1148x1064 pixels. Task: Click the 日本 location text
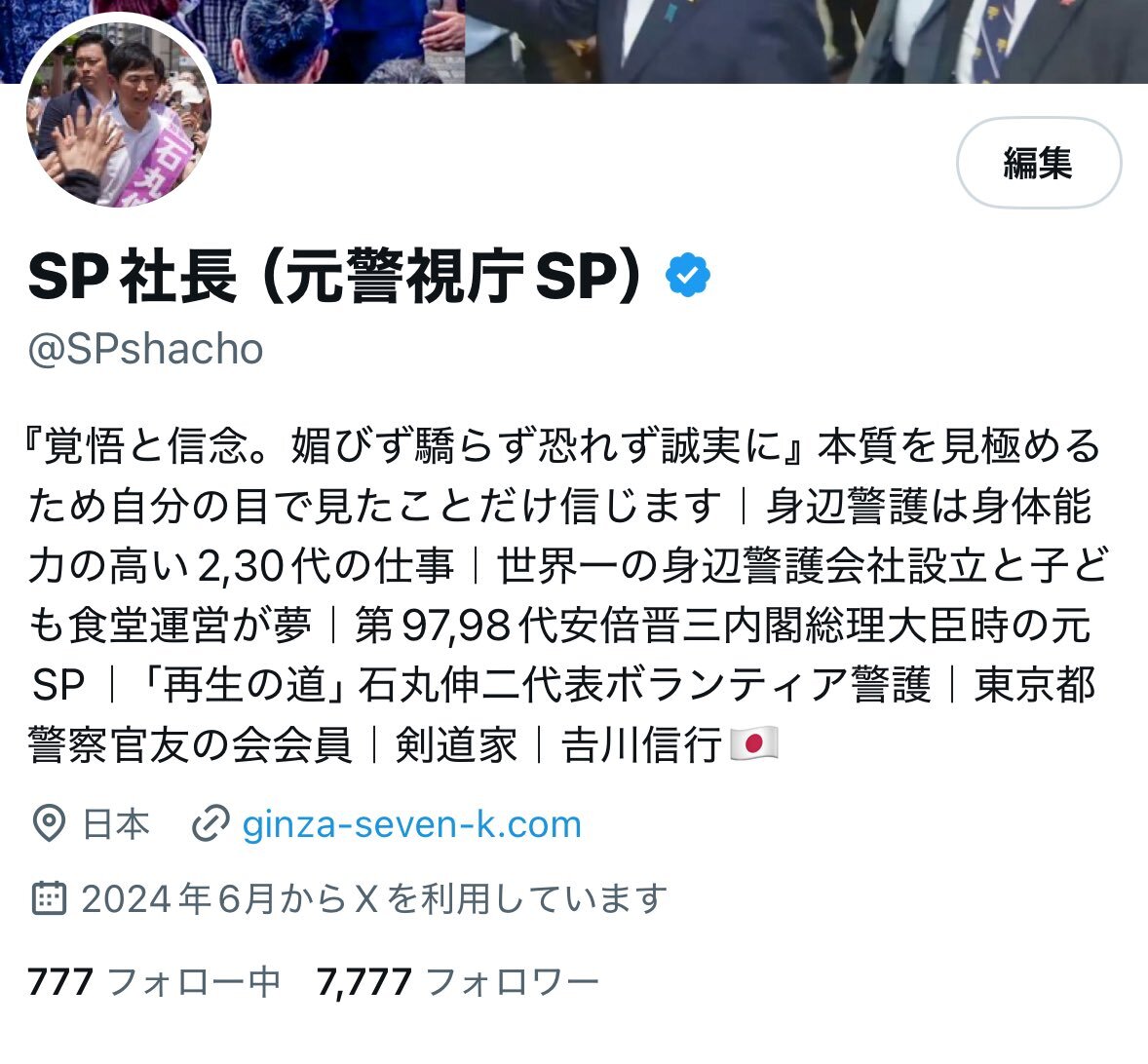(x=116, y=824)
